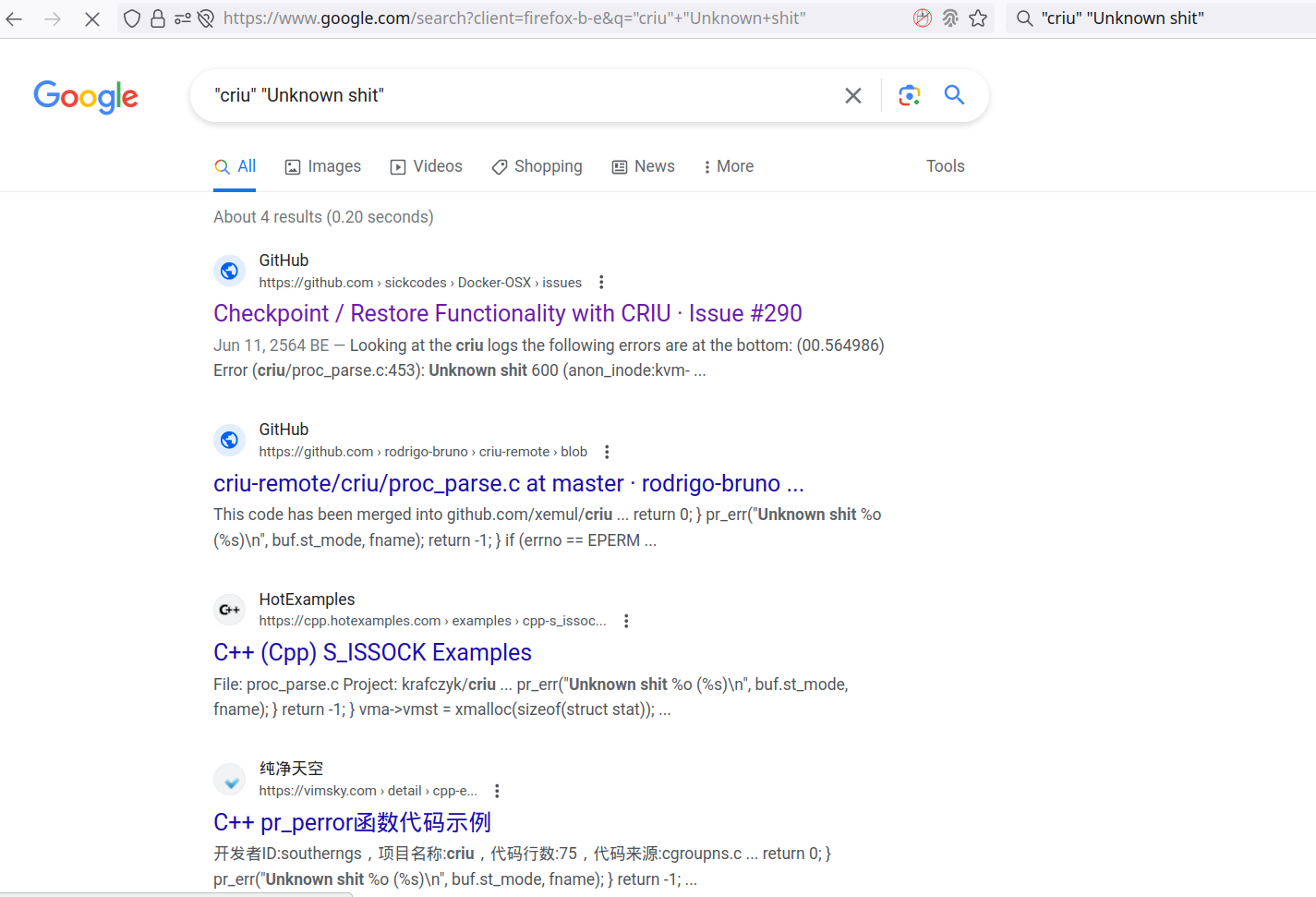The height and width of the screenshot is (897, 1316).
Task: Open the criu-remote GitHub result favicon
Action: (x=230, y=440)
